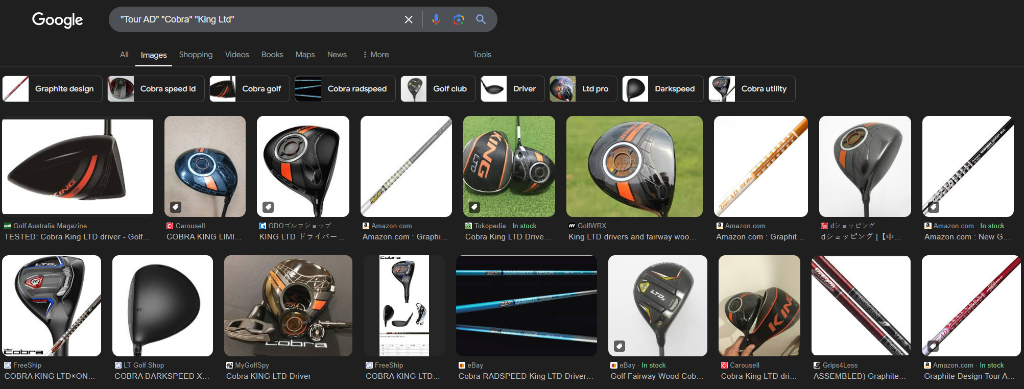The width and height of the screenshot is (1024, 389).
Task: Choose the Golf club filter chip
Action: pos(438,89)
